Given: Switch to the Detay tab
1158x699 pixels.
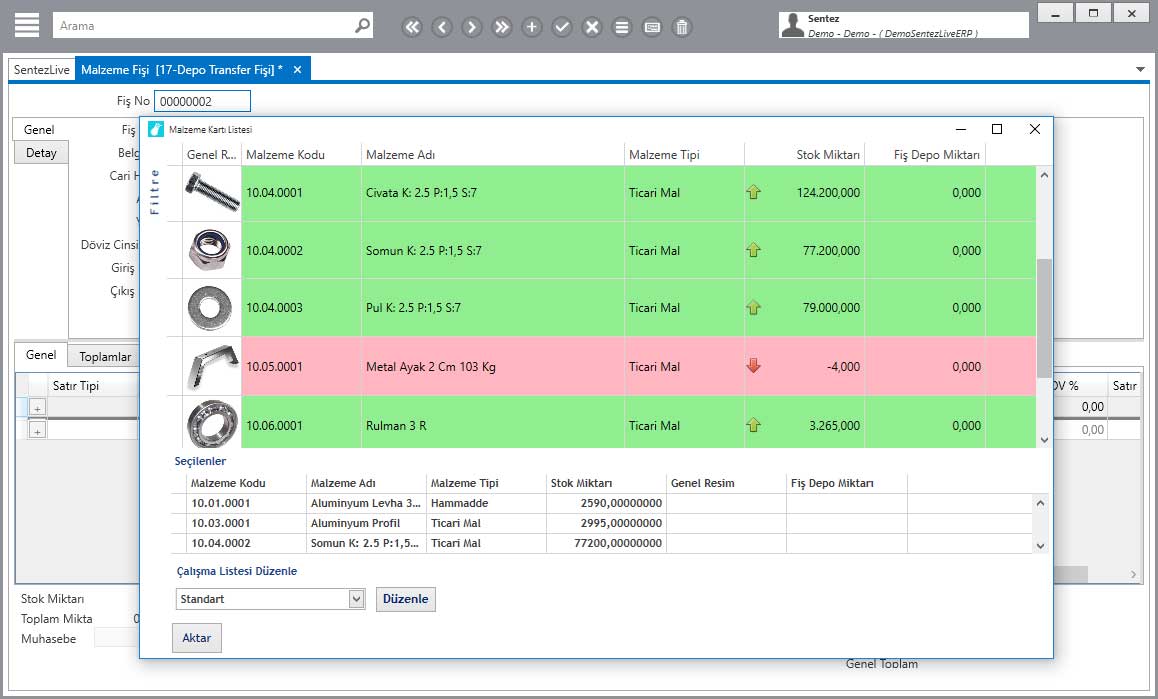Looking at the screenshot, I should click(41, 153).
